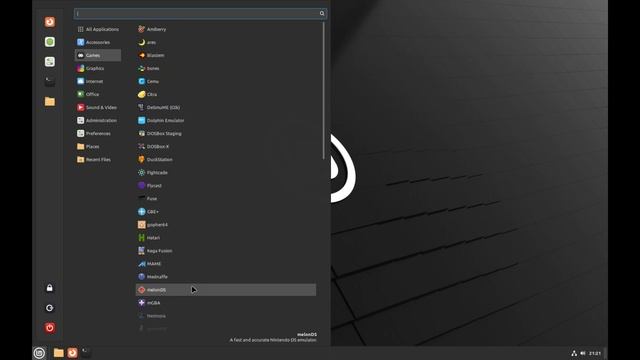This screenshot has width=640, height=360.
Task: Launch Flycast from Games
Action: [226, 186]
